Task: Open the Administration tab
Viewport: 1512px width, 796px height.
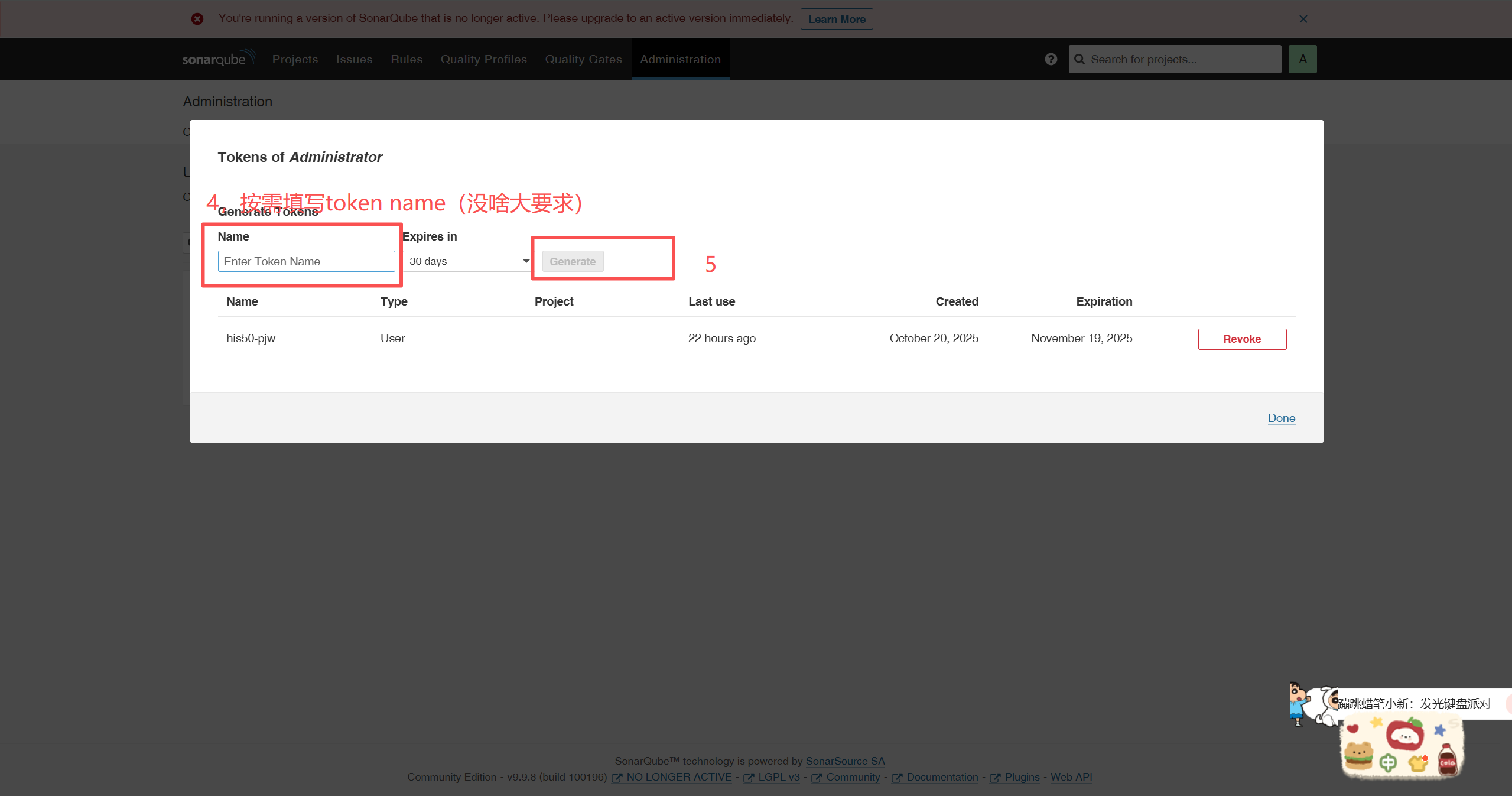Action: pos(680,59)
